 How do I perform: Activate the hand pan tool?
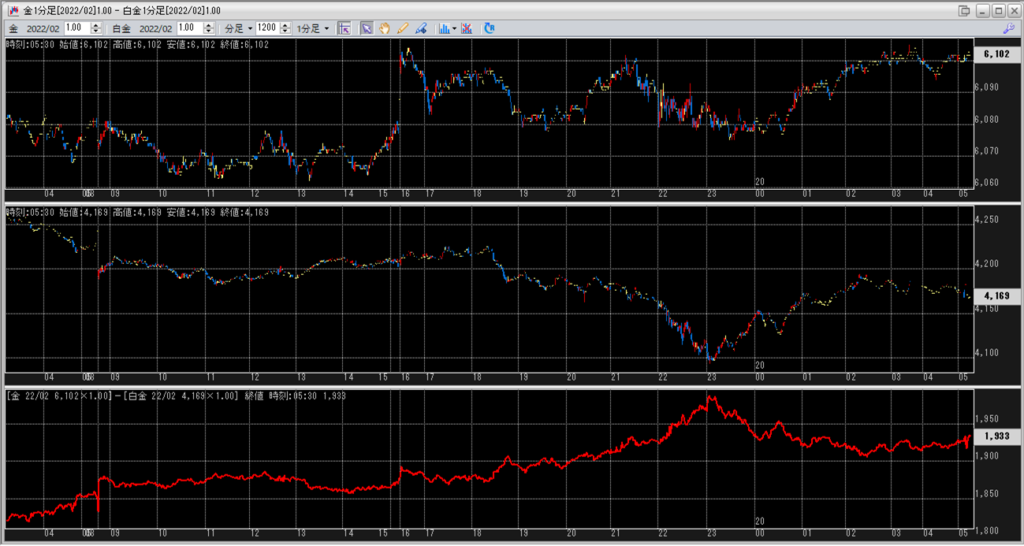384,28
